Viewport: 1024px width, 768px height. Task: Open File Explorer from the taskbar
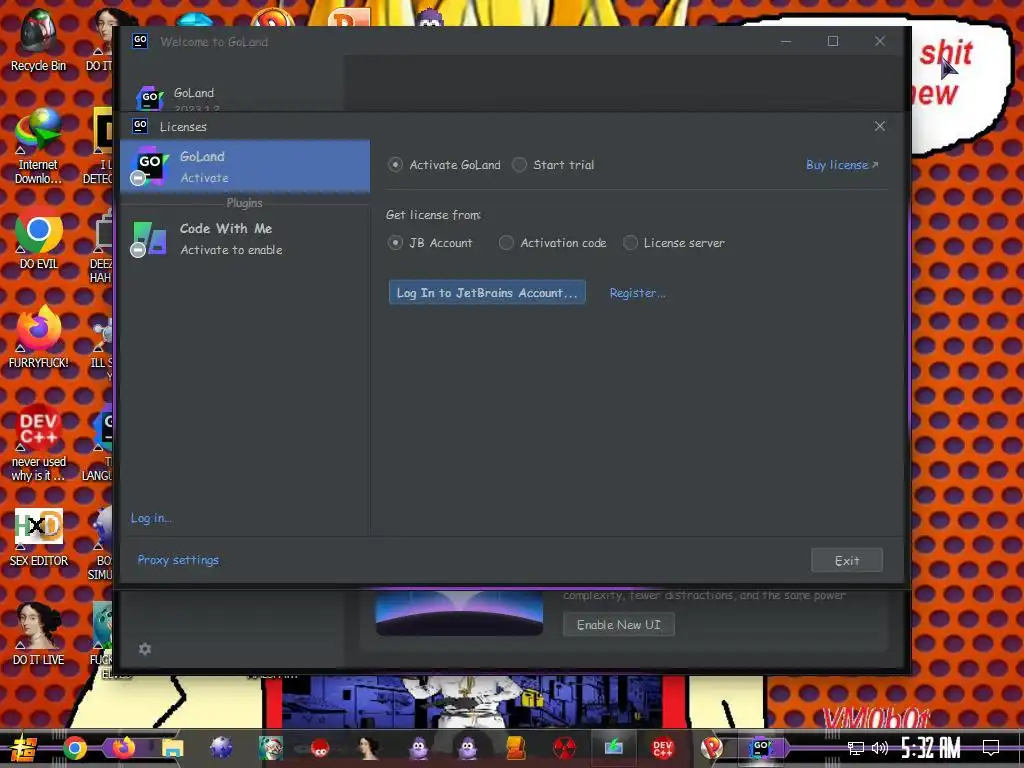pos(172,748)
